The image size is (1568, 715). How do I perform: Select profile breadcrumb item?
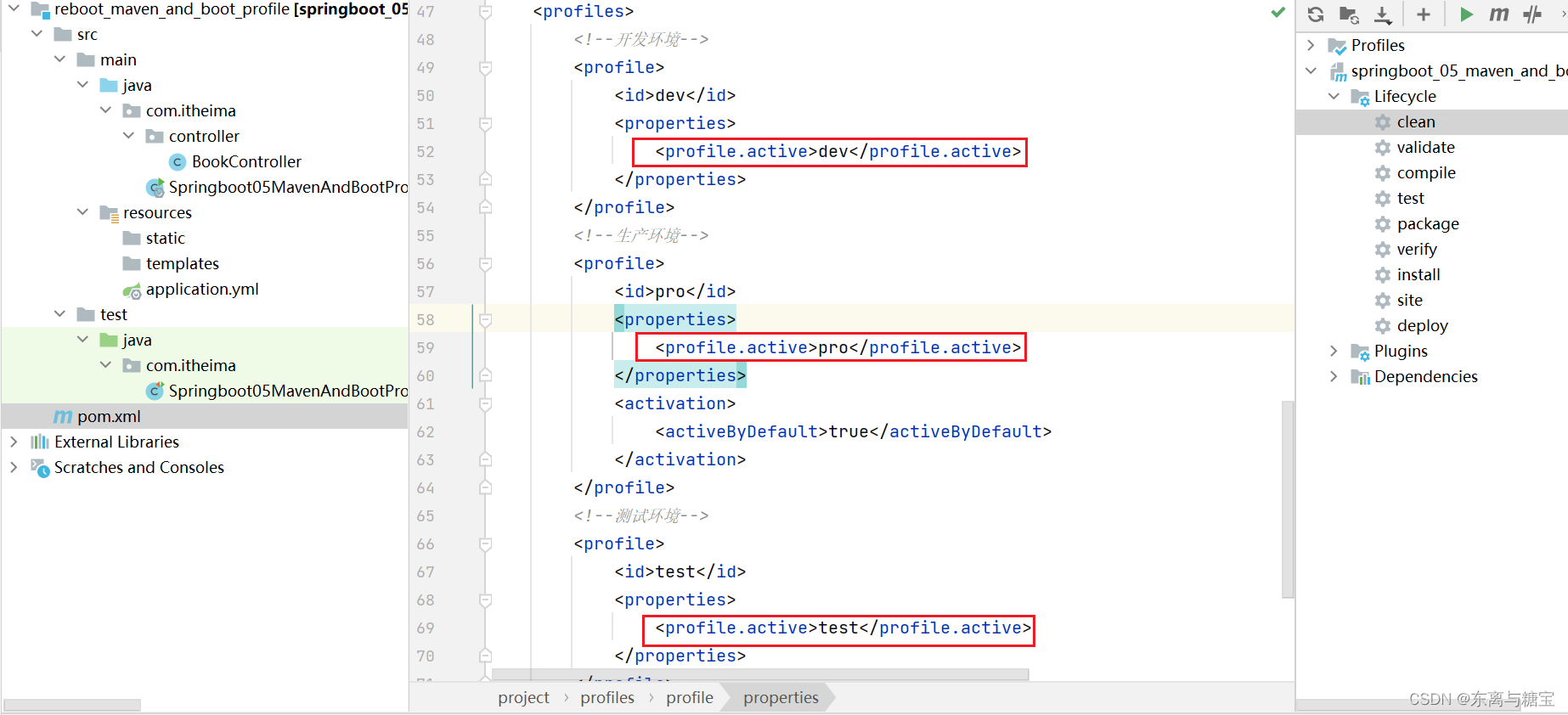coord(690,697)
